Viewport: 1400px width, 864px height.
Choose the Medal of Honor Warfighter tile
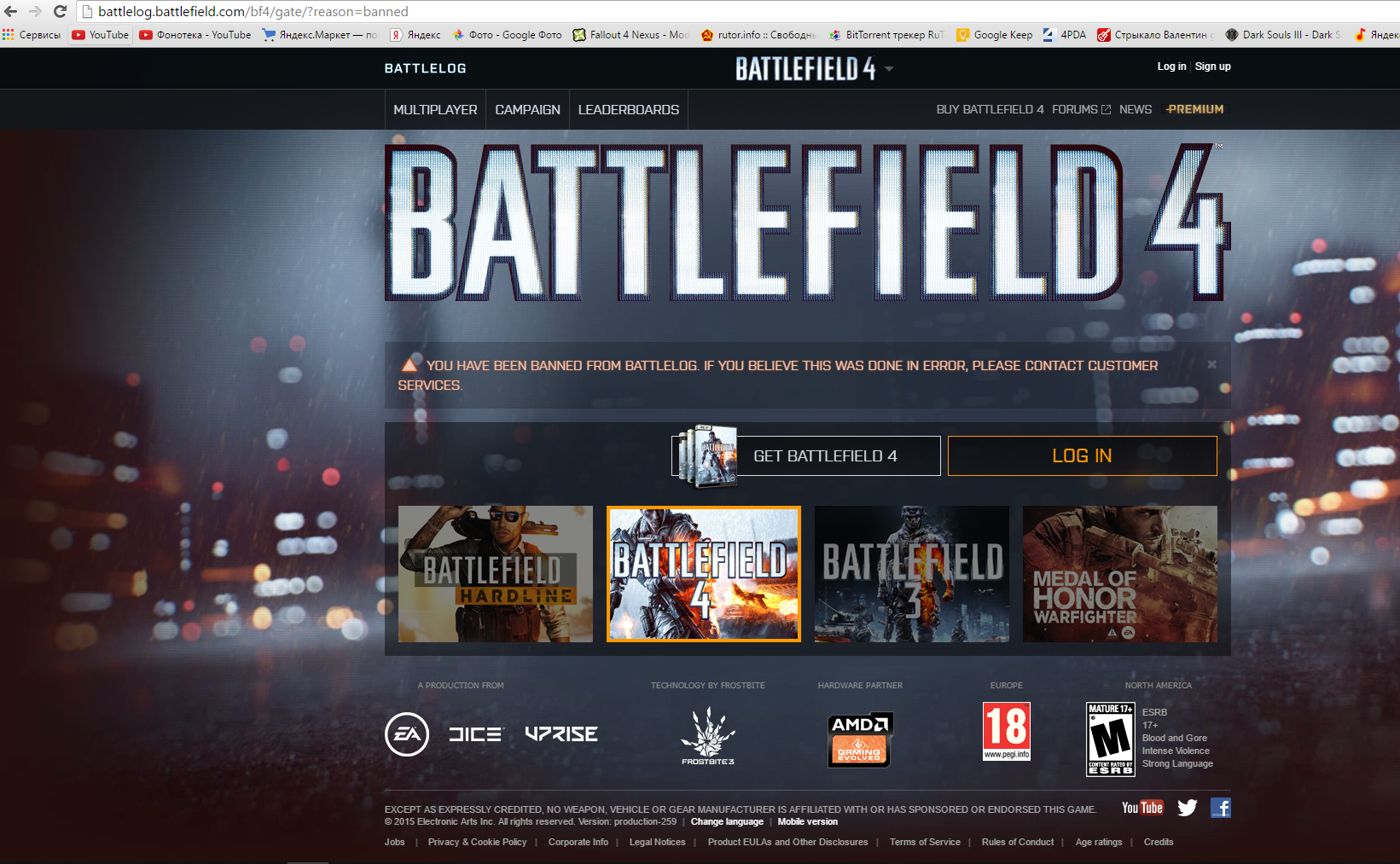[x=1119, y=573]
